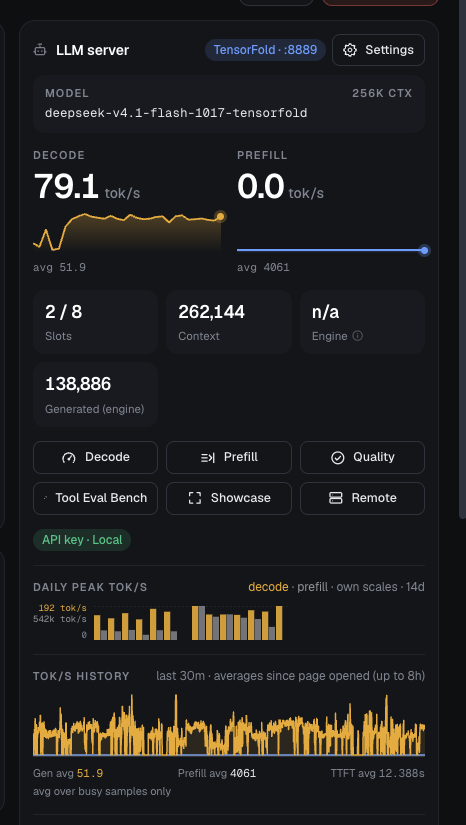466x825 pixels.
Task: Click the fullscreen-frame icon on Showcase
Action: [195, 498]
